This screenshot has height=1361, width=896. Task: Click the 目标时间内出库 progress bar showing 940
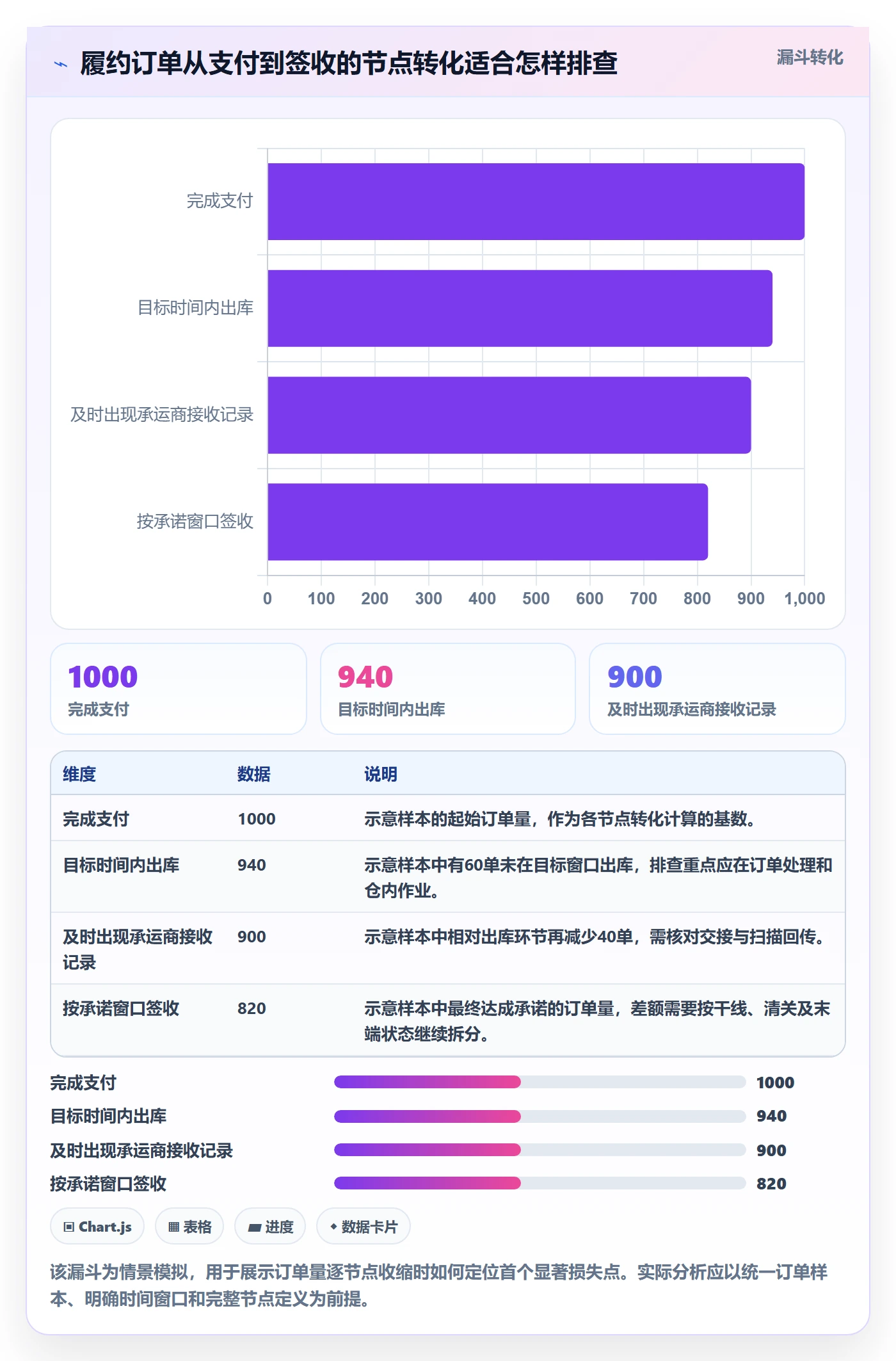(540, 1116)
